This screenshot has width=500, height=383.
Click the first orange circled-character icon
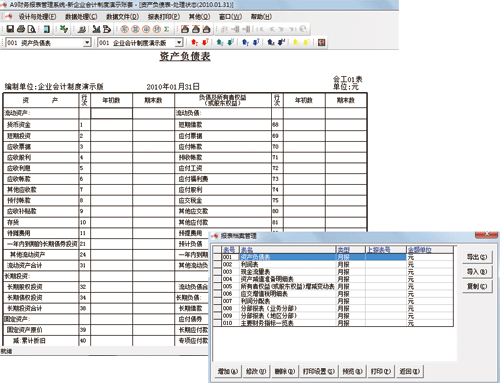[125, 29]
